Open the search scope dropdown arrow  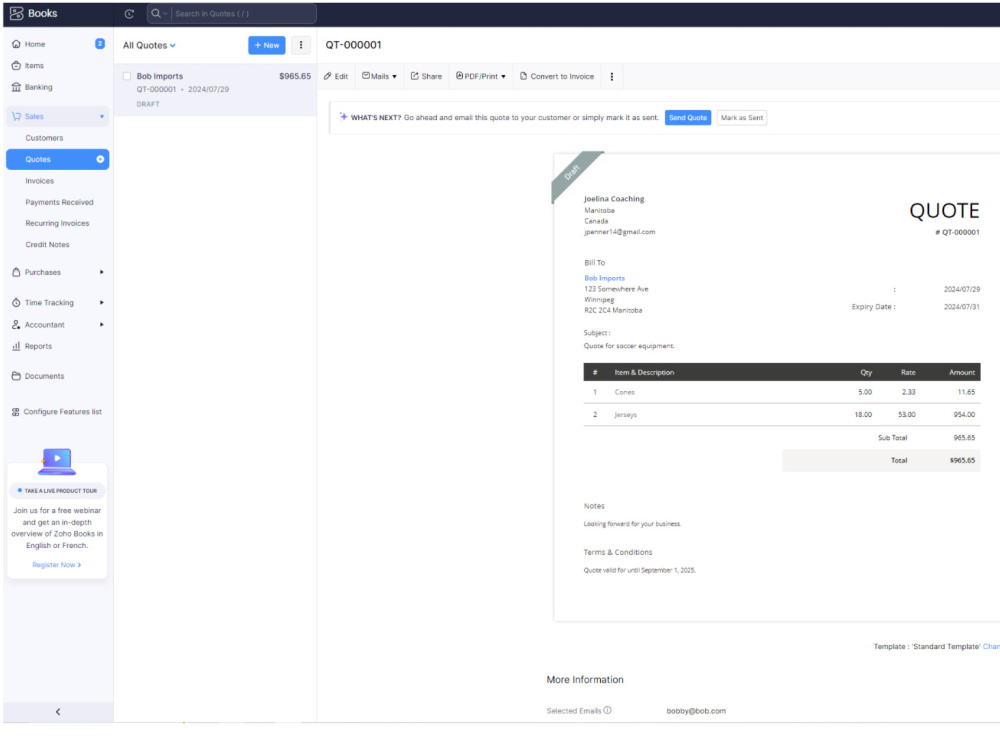click(x=165, y=13)
